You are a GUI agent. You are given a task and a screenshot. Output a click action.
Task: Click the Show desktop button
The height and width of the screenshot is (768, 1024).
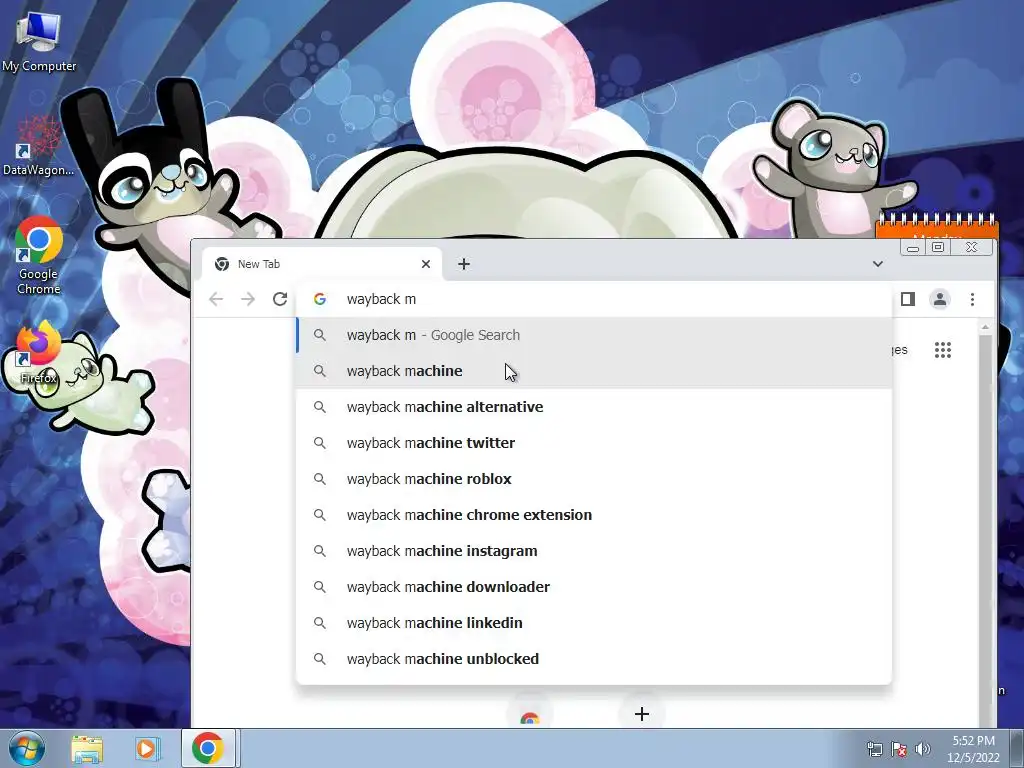pyautogui.click(x=1017, y=748)
